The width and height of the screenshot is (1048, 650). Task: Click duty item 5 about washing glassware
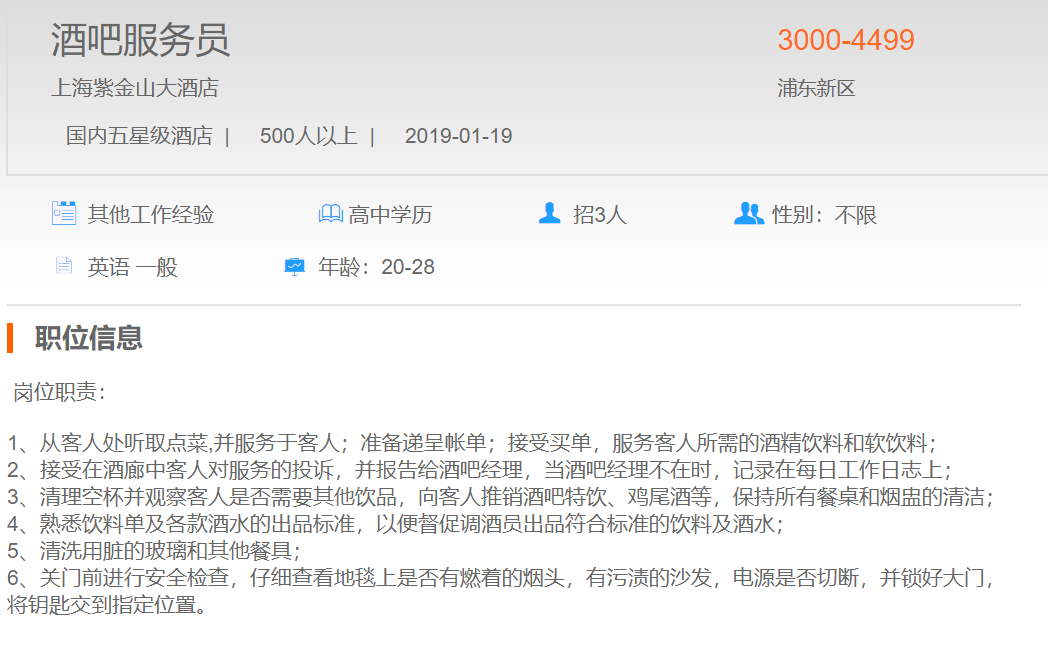coord(154,551)
